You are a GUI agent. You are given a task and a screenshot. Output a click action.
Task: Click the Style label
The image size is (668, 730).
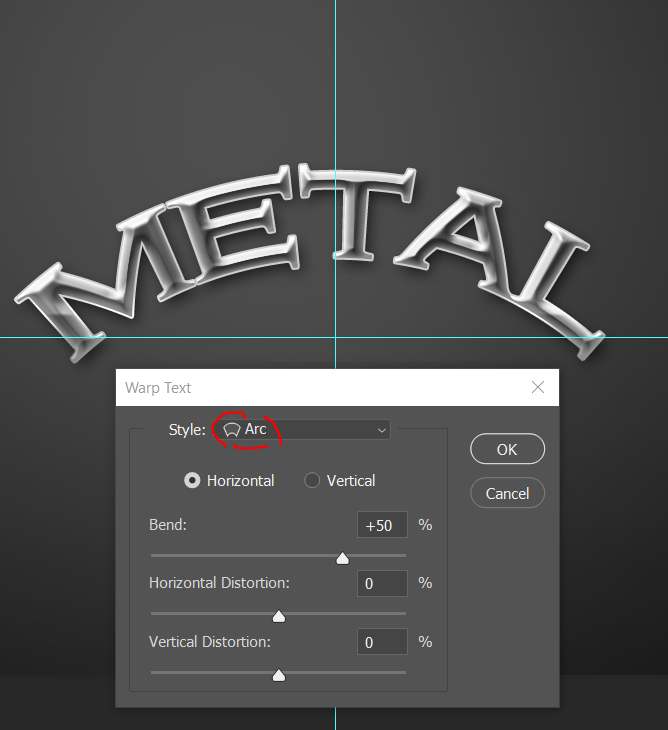tap(187, 430)
